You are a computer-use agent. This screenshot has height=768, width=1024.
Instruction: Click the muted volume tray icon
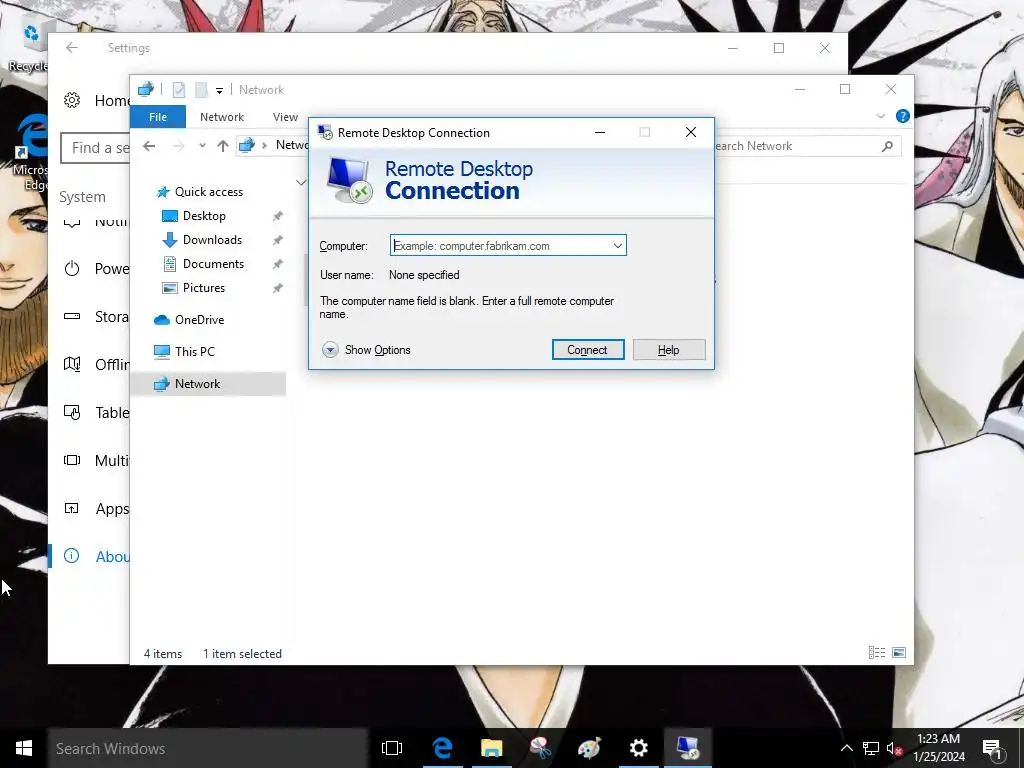(x=894, y=748)
